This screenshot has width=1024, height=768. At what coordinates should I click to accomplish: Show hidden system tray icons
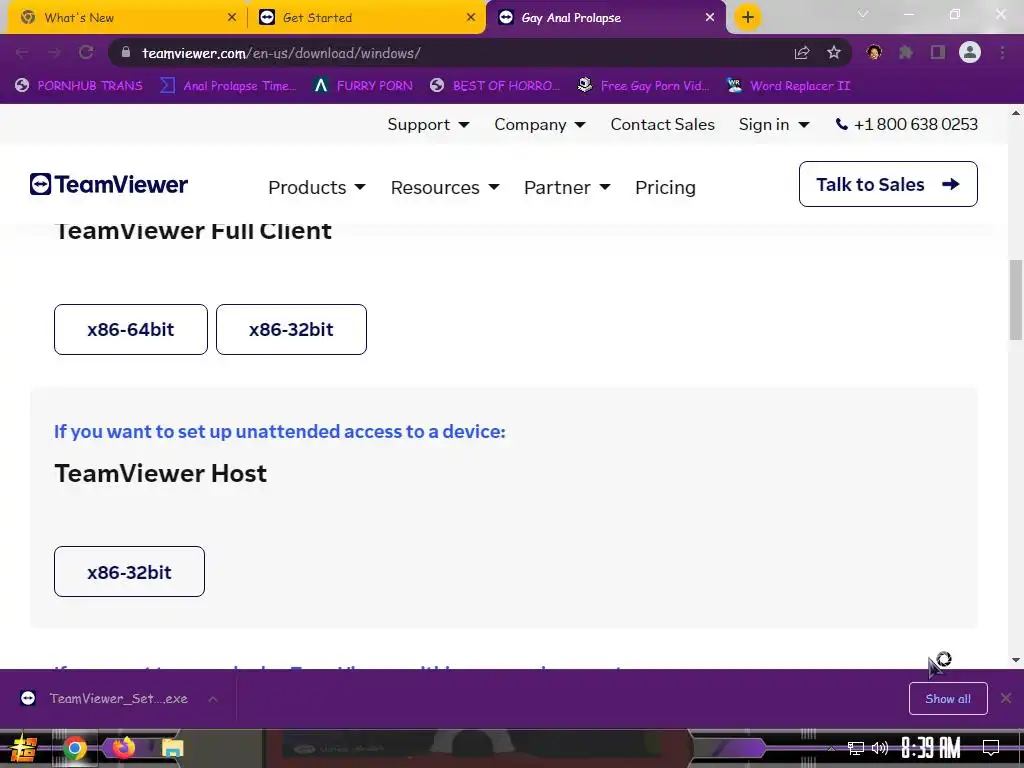pos(831,748)
